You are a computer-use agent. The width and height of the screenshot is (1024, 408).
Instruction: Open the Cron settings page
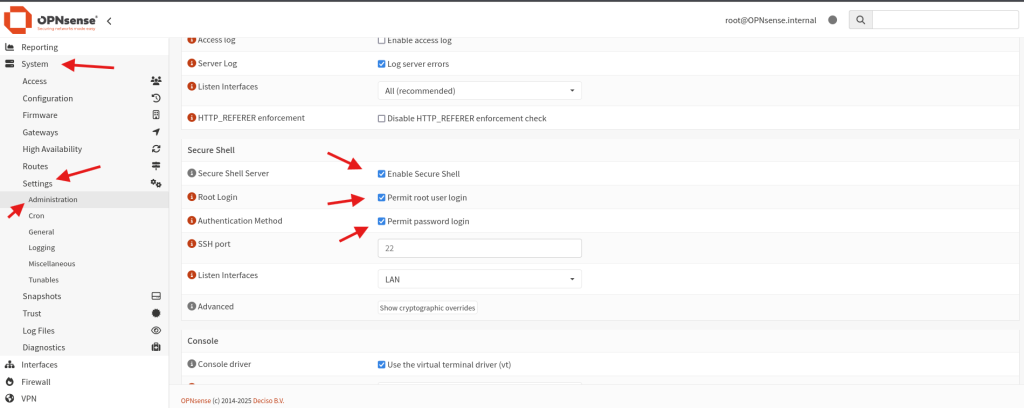(36, 216)
